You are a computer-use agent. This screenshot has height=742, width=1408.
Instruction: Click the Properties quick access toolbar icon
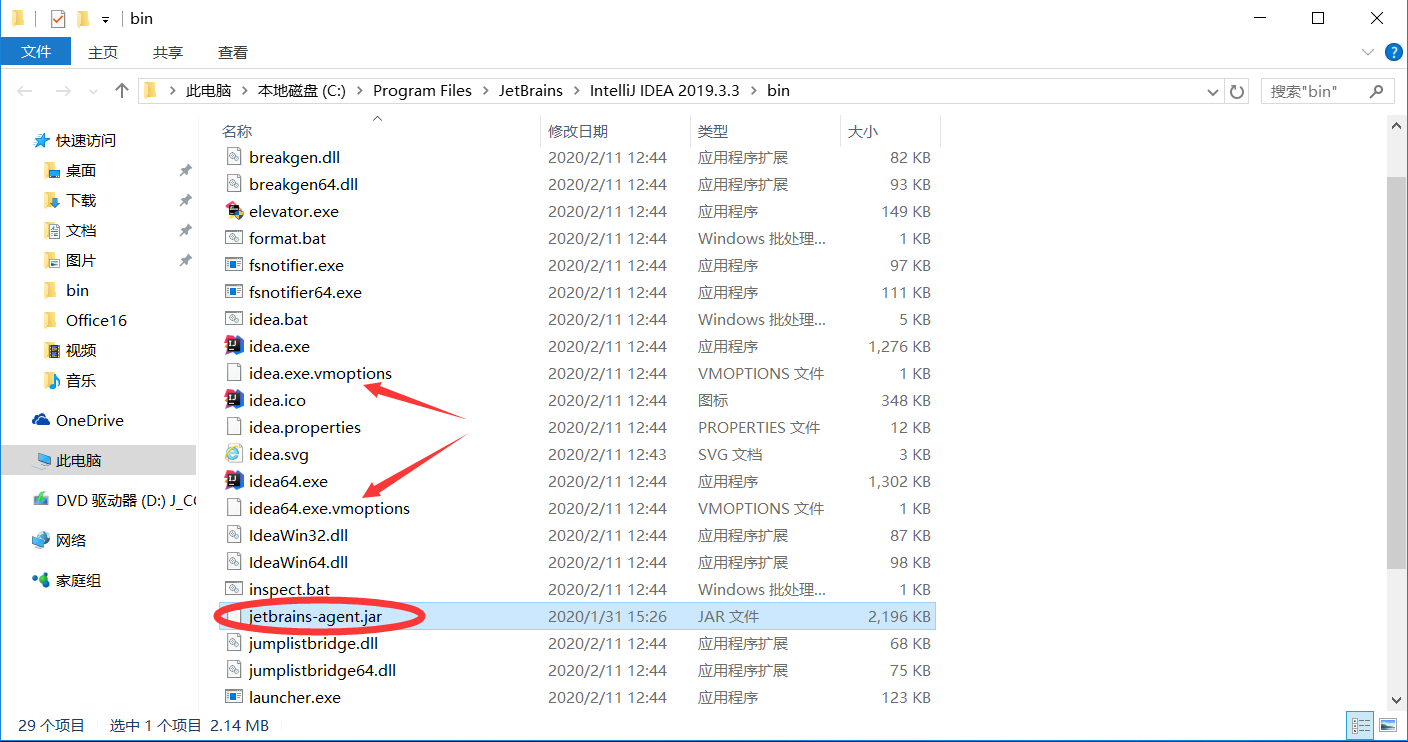pos(58,18)
